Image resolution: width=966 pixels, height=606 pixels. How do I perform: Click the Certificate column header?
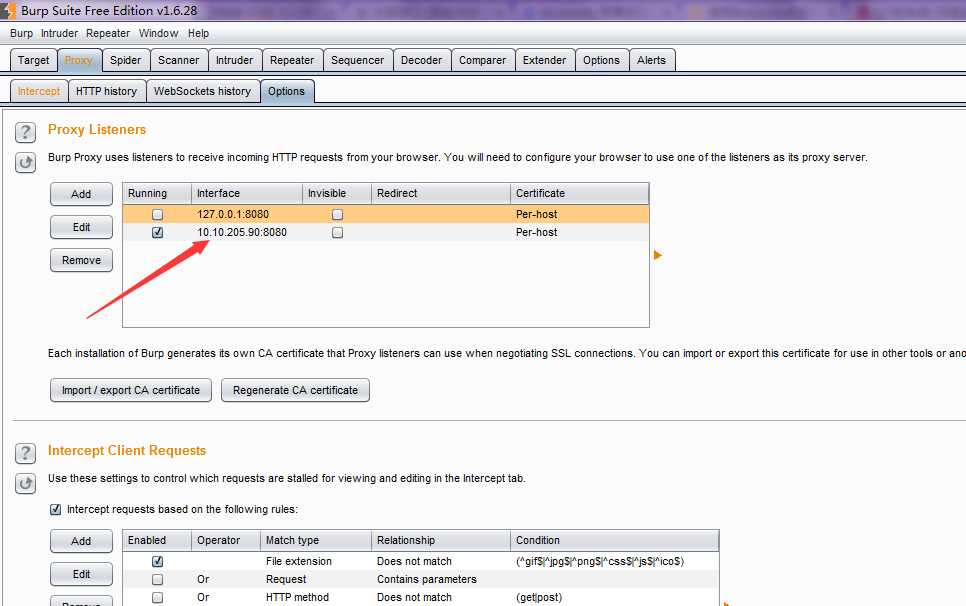coord(579,193)
